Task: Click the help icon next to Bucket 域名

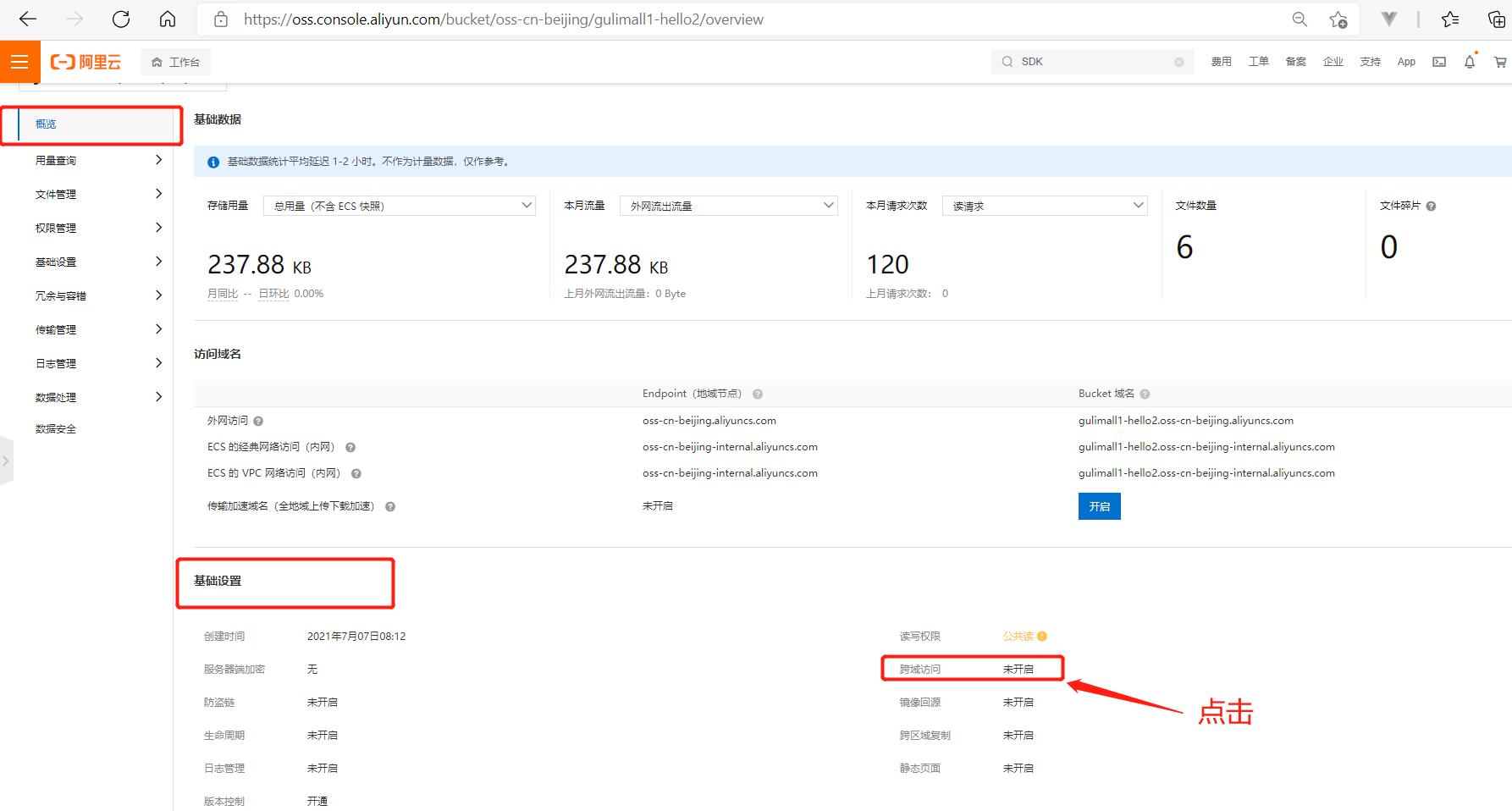Action: [1145, 394]
